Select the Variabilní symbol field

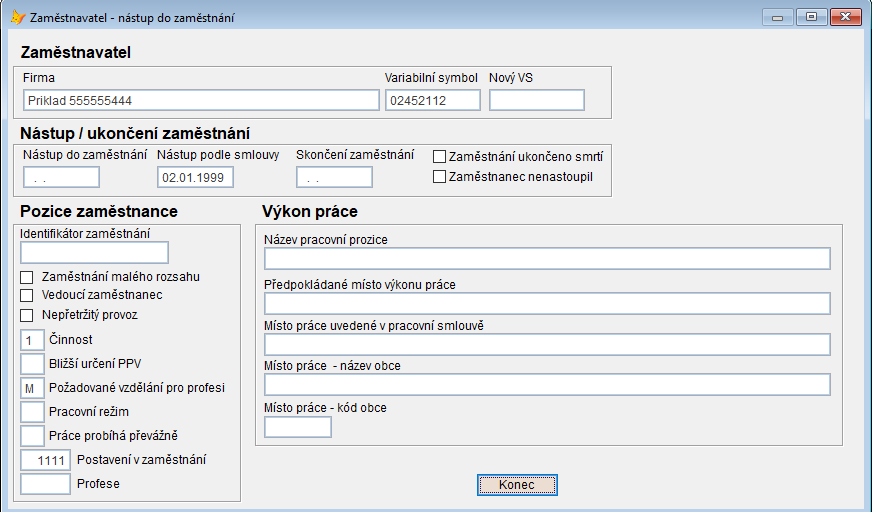coord(433,101)
